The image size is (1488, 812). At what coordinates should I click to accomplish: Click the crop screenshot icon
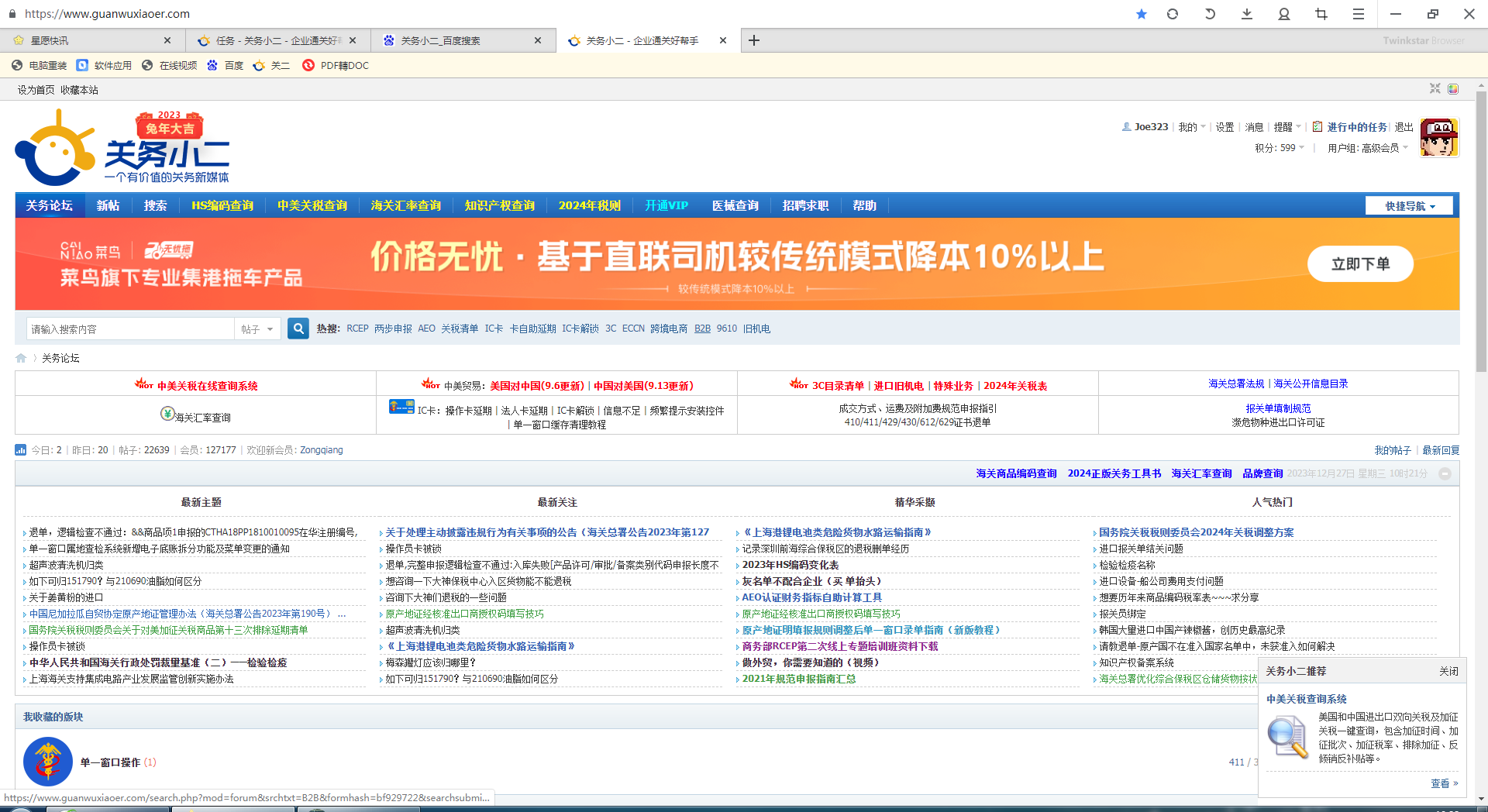(x=1321, y=14)
